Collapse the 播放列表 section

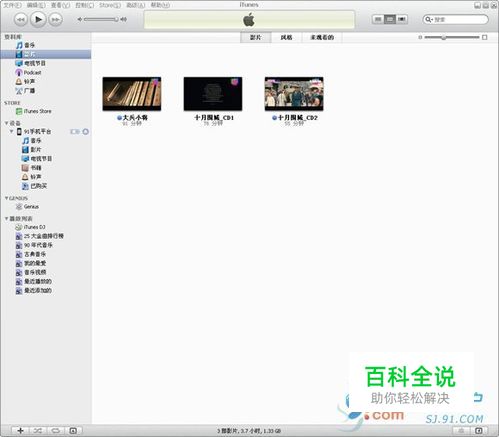[6, 218]
